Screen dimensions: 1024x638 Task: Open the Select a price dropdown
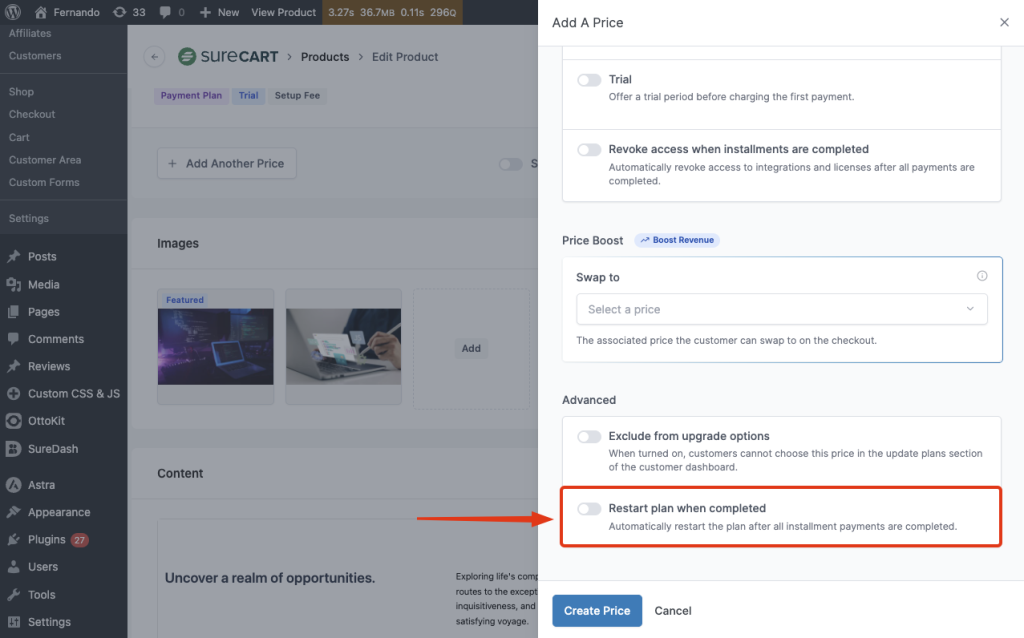point(781,309)
